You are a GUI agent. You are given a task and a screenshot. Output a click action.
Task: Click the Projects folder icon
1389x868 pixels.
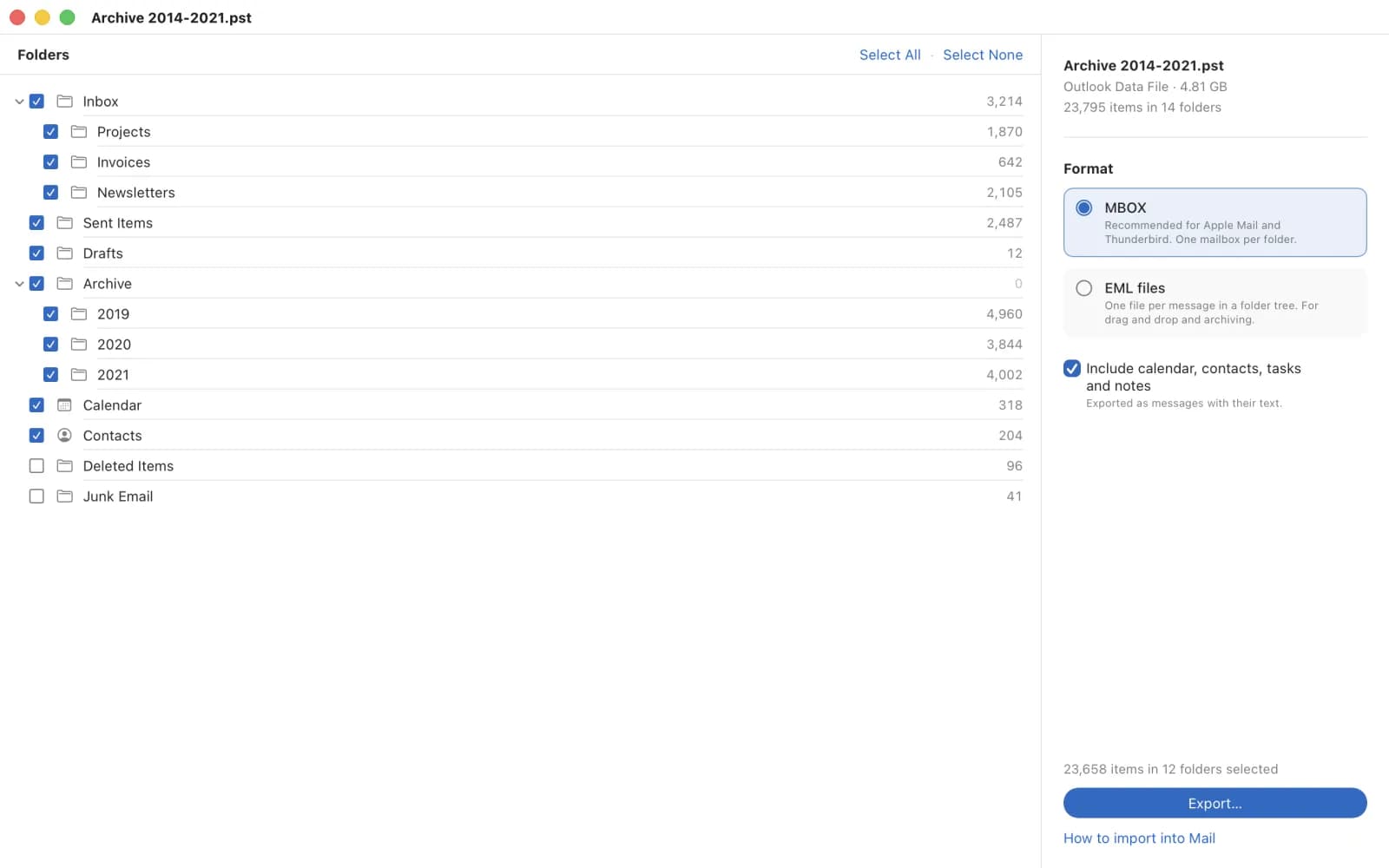79,132
